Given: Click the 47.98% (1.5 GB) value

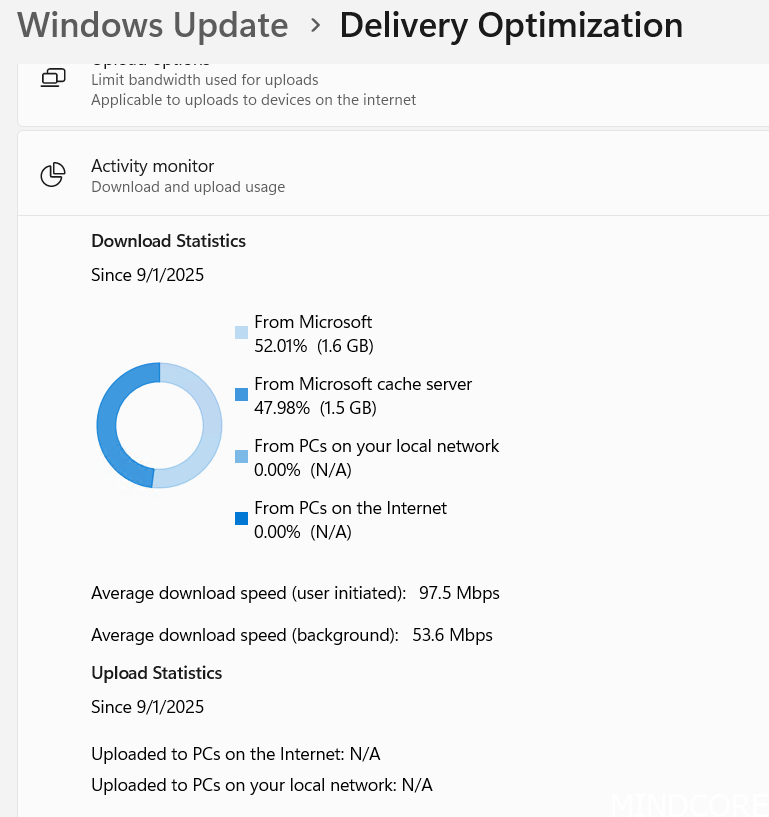Looking at the screenshot, I should click(315, 408).
